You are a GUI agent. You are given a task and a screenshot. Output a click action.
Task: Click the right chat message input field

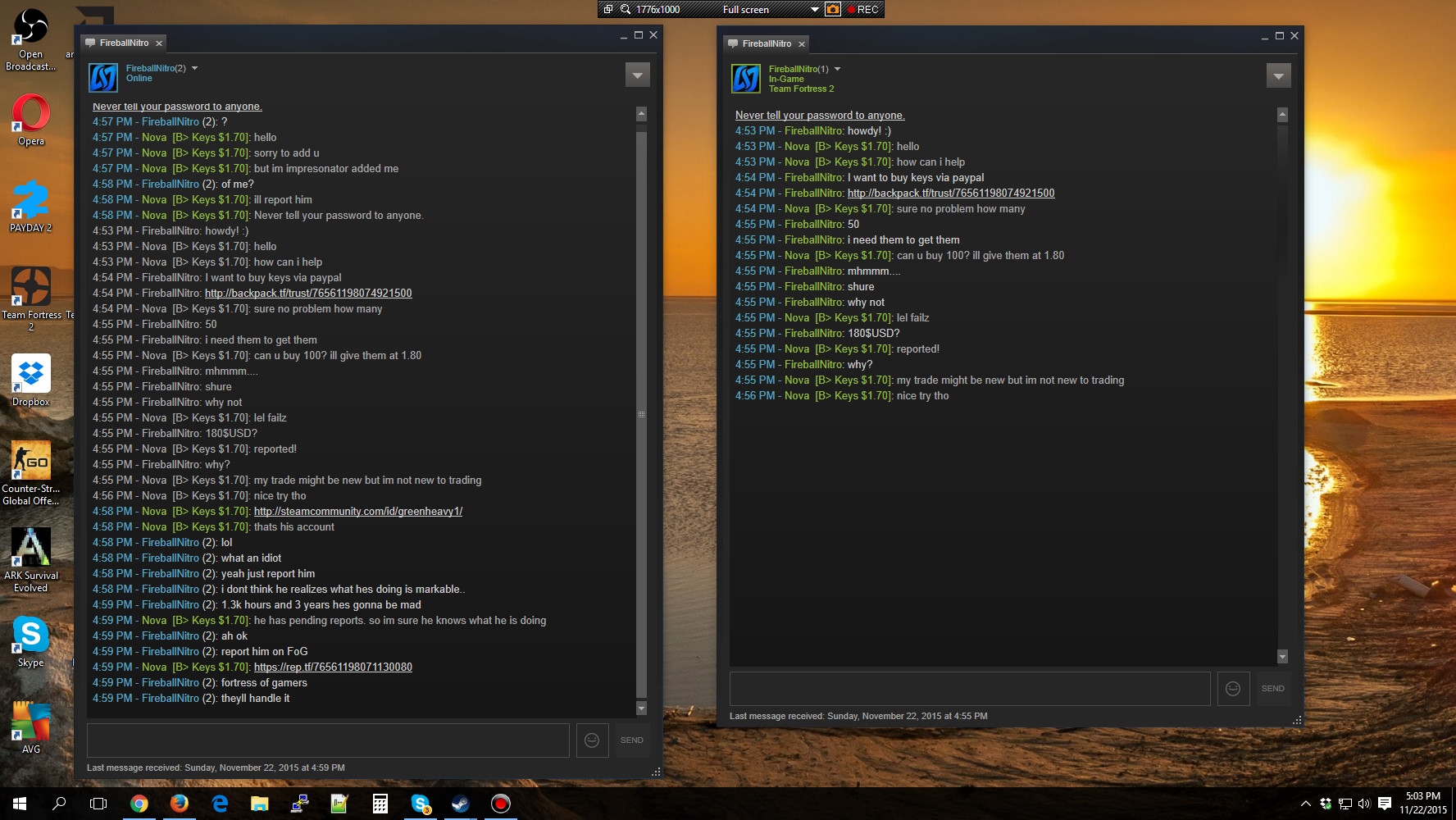[x=970, y=689]
